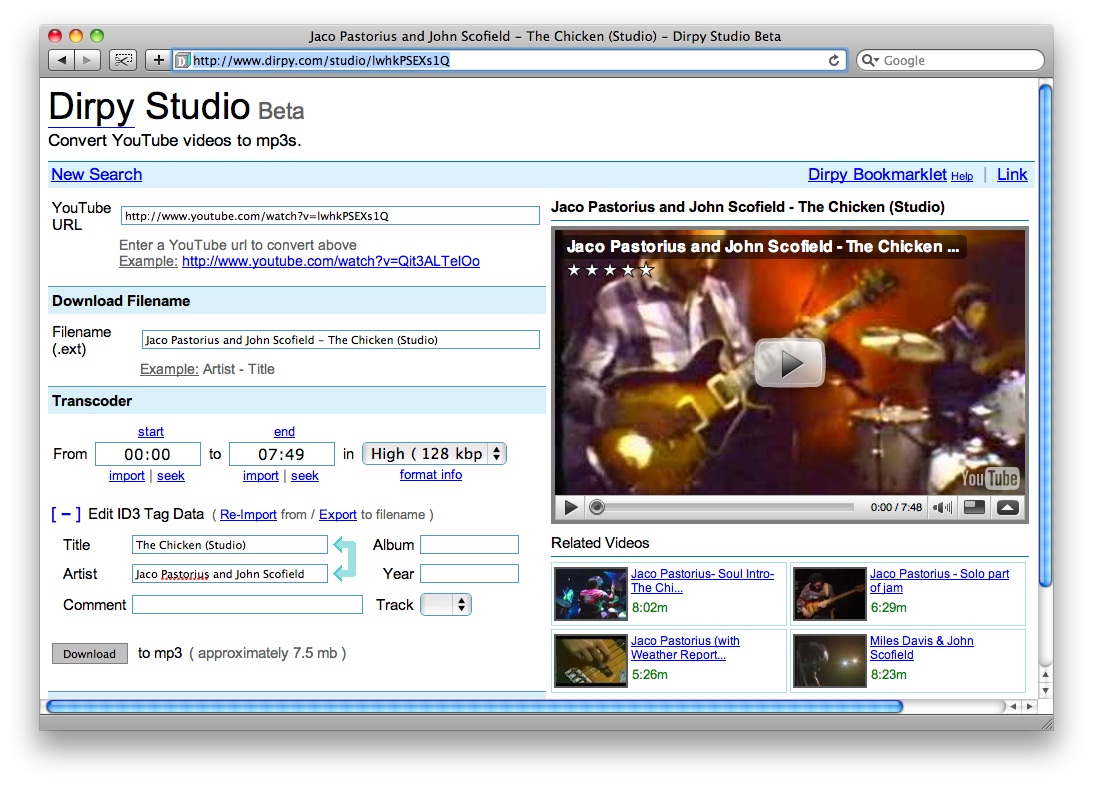Click the Comment input field
Viewport: 1093px width, 785px height.
pos(247,604)
